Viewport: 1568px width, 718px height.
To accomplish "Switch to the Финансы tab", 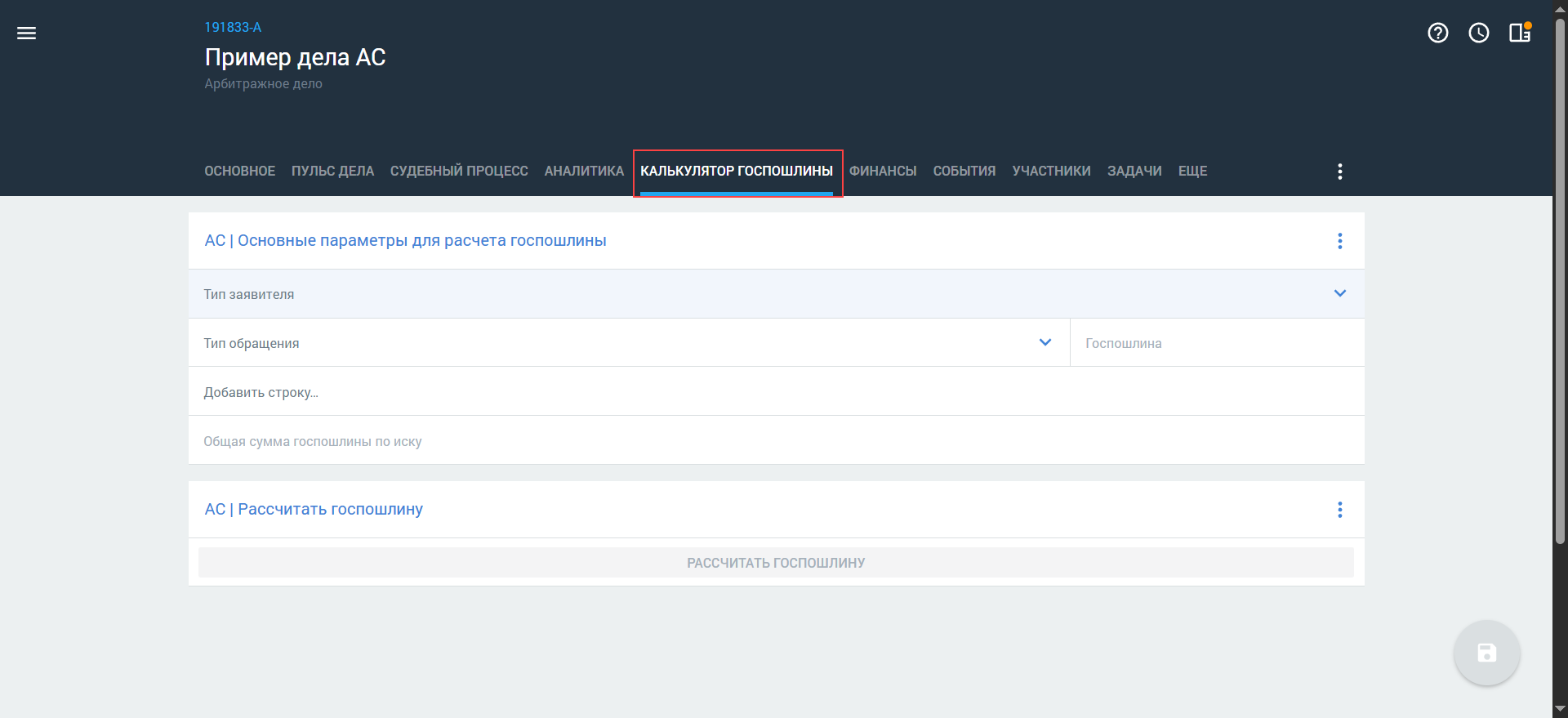I will pyautogui.click(x=883, y=172).
